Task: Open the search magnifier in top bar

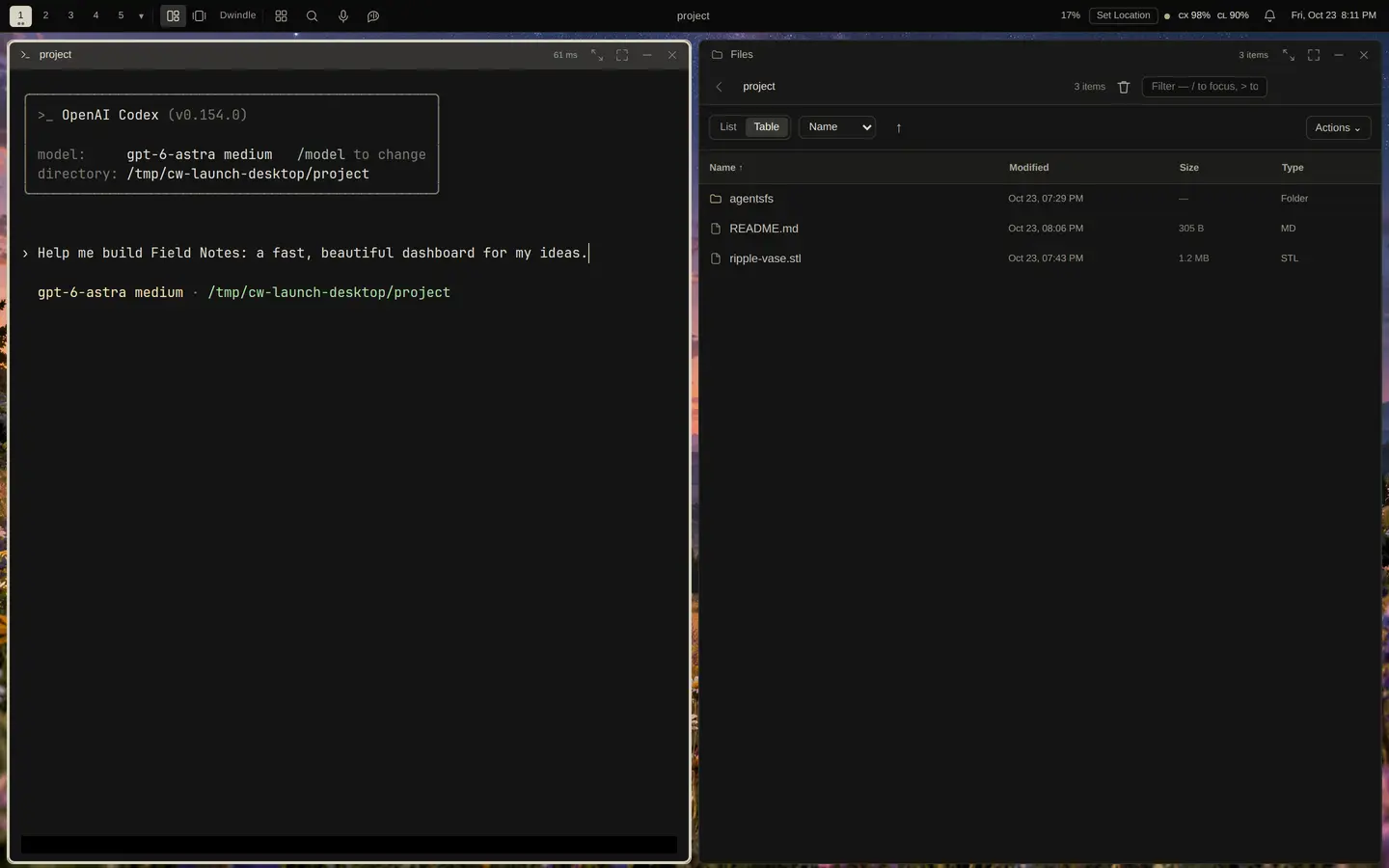Action: tap(312, 15)
